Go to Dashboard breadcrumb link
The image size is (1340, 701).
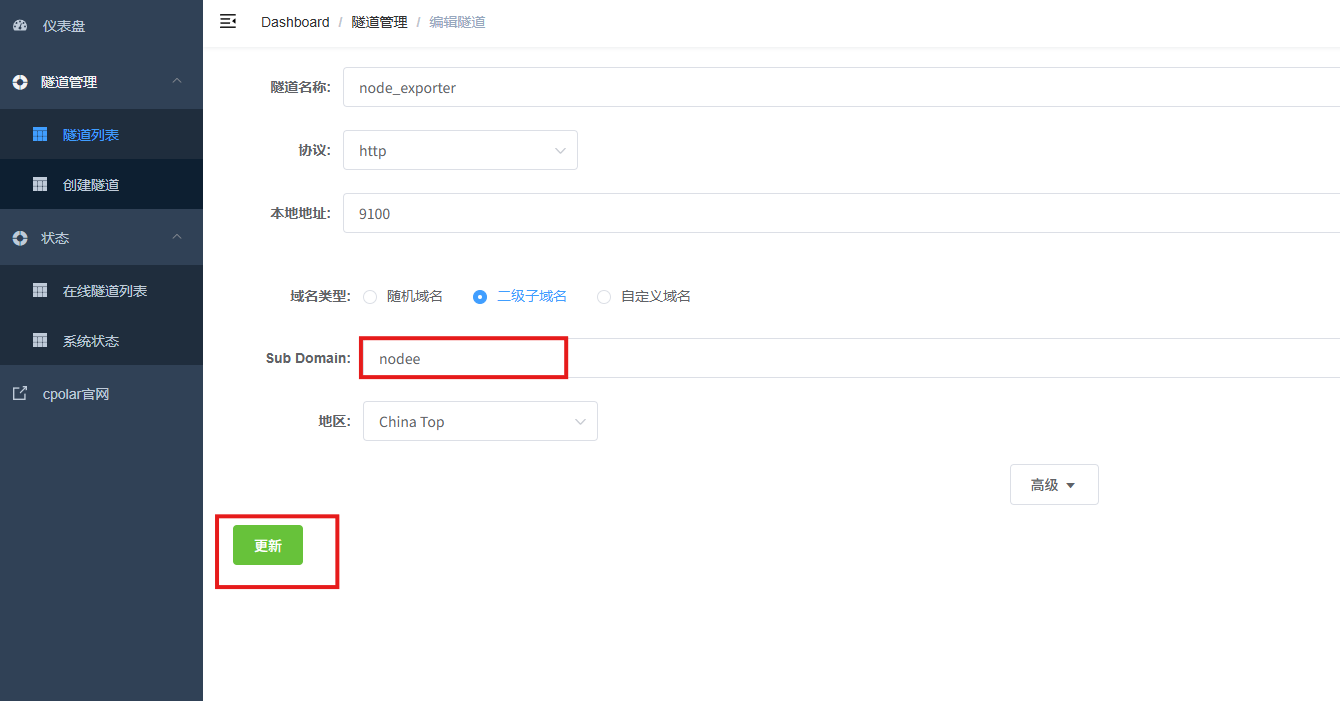(x=295, y=22)
